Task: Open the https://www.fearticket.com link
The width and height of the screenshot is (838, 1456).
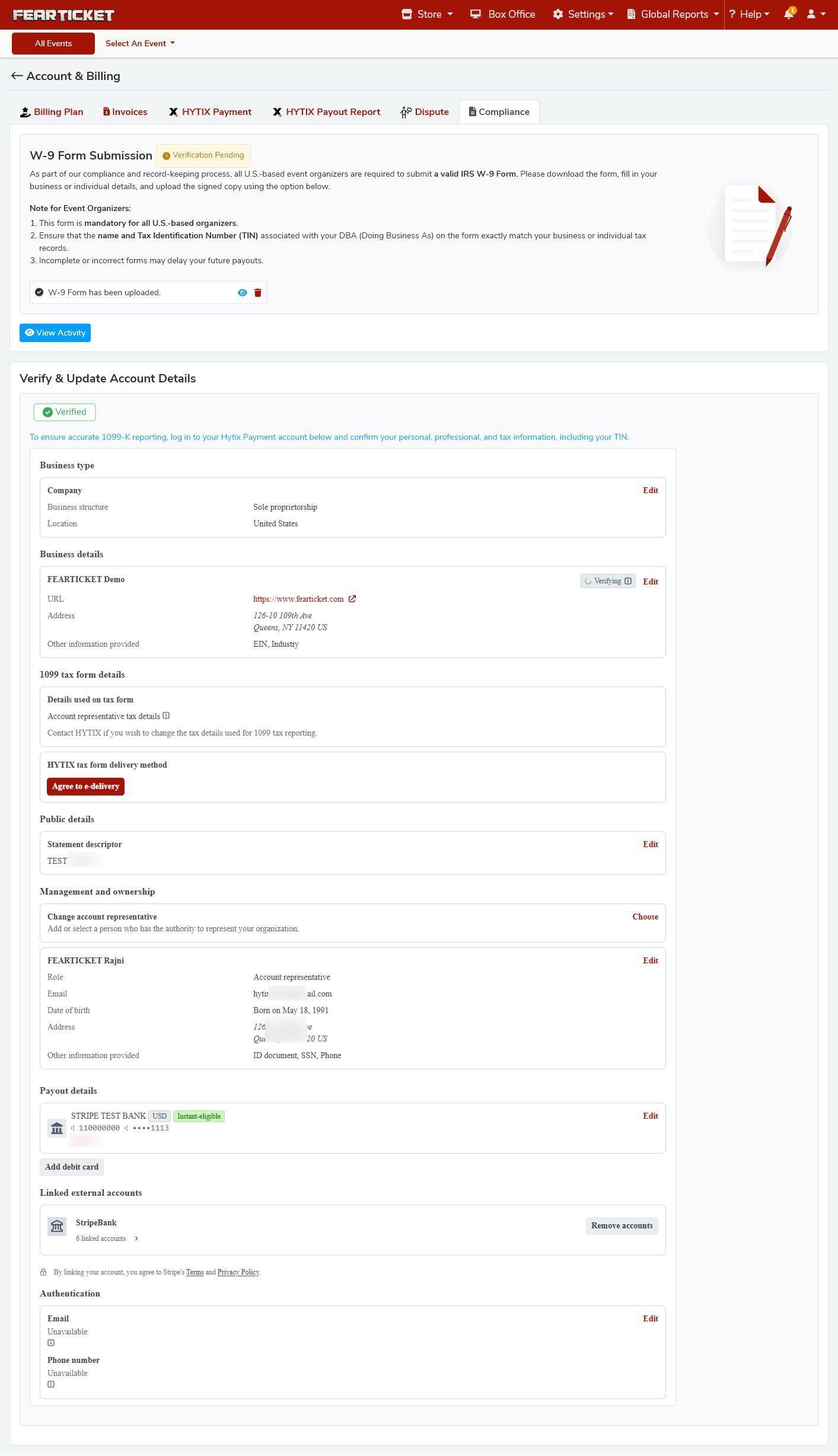Action: [298, 599]
